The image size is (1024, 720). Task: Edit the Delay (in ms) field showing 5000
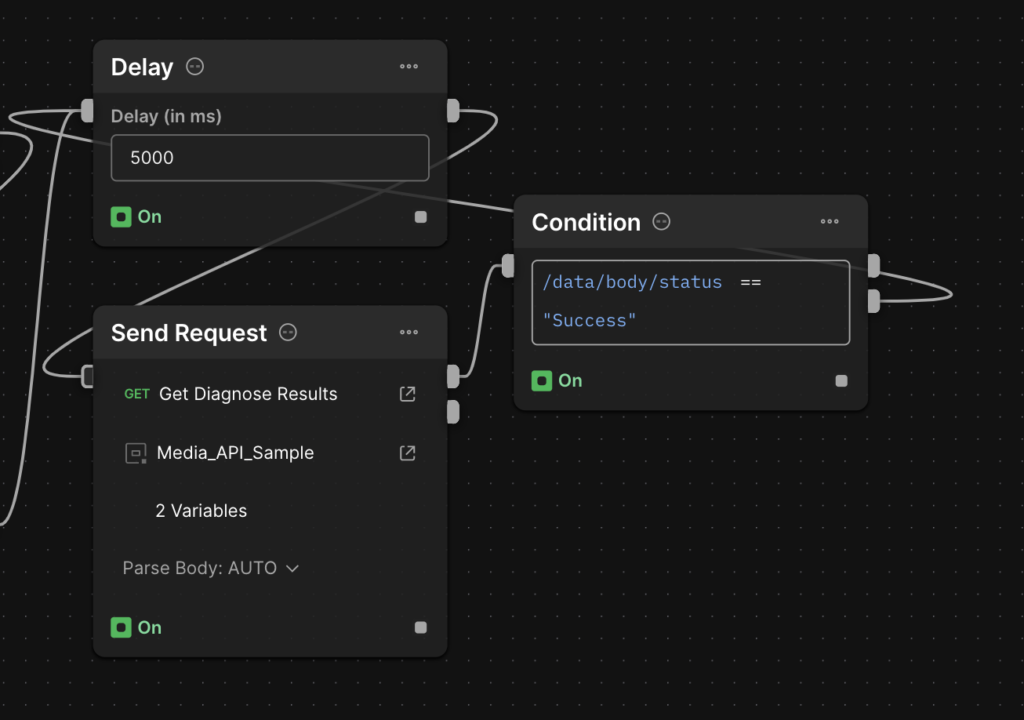coord(270,157)
